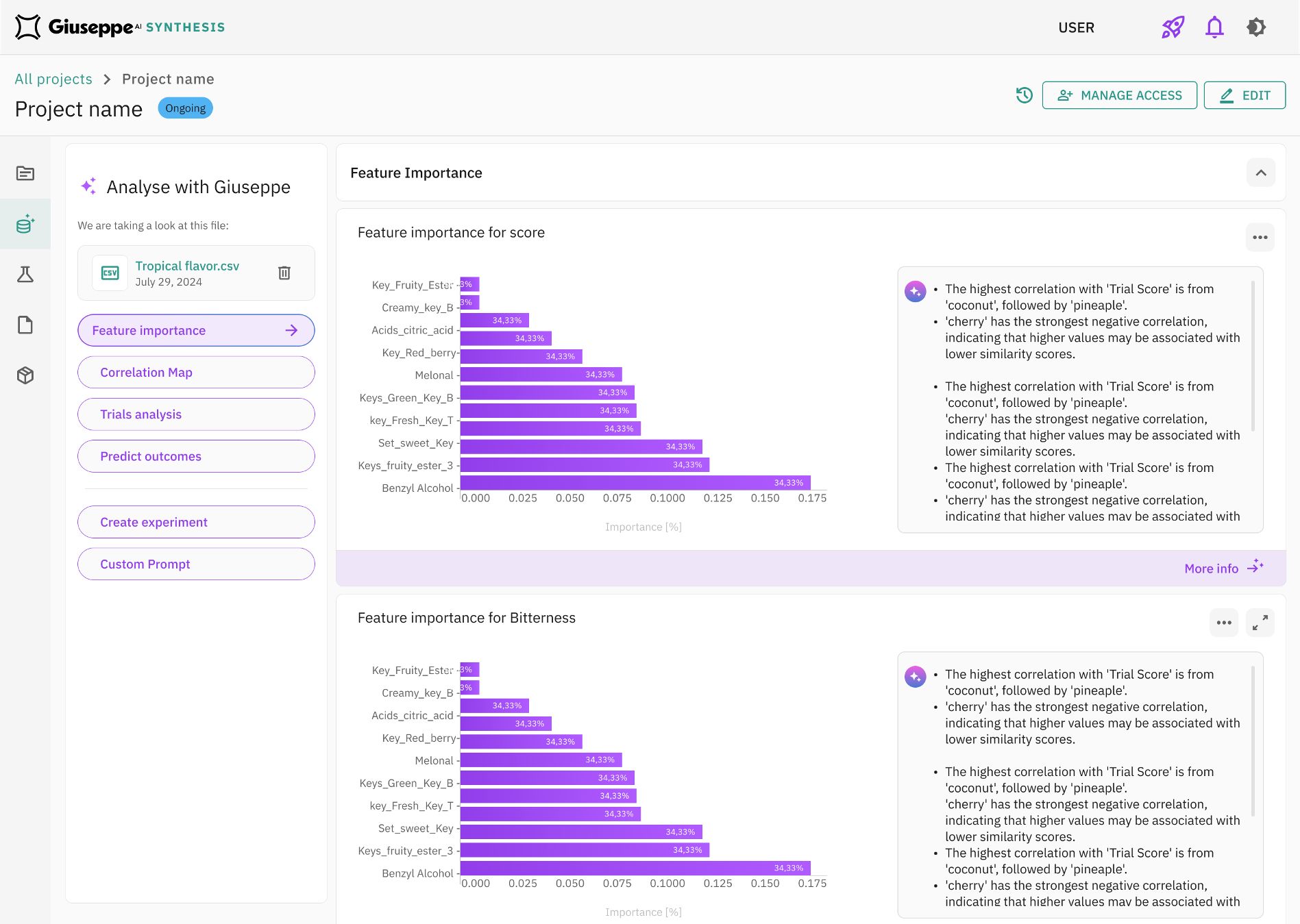Open the document sidebar icon
The image size is (1300, 924).
tap(25, 325)
